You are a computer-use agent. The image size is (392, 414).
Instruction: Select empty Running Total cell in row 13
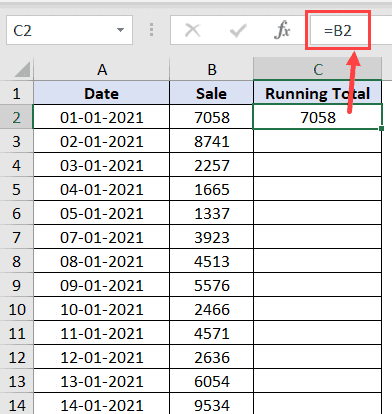click(x=317, y=381)
